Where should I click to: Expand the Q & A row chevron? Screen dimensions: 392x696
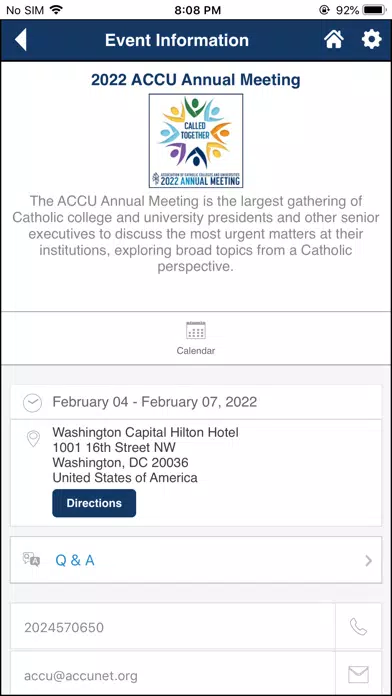pos(368,561)
